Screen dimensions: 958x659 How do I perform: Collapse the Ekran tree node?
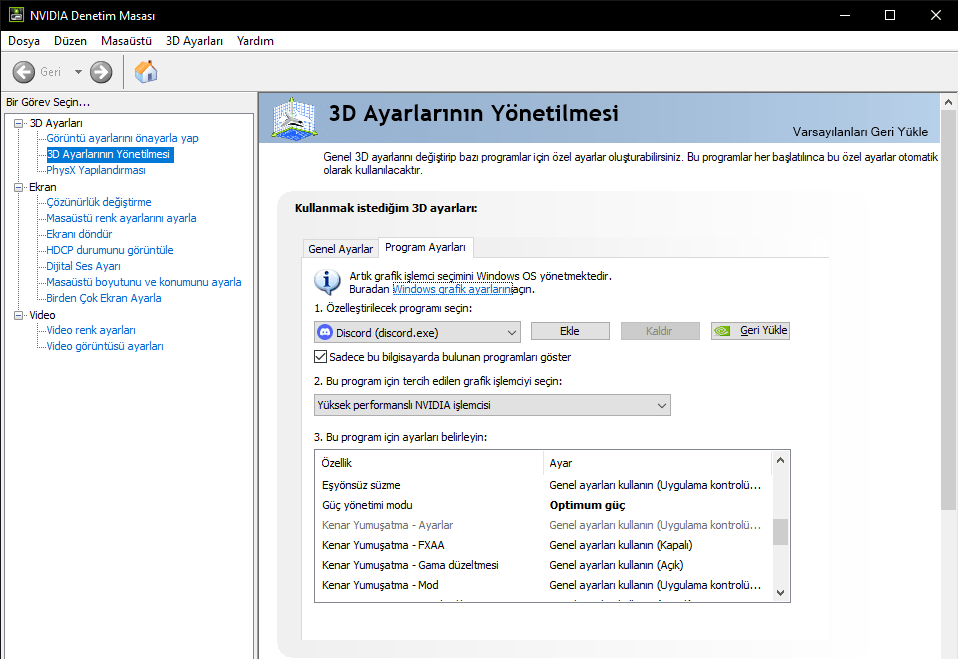point(18,188)
